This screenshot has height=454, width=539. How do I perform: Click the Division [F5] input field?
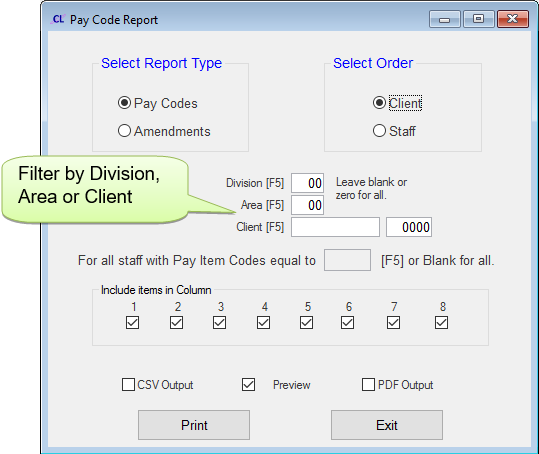(x=307, y=183)
